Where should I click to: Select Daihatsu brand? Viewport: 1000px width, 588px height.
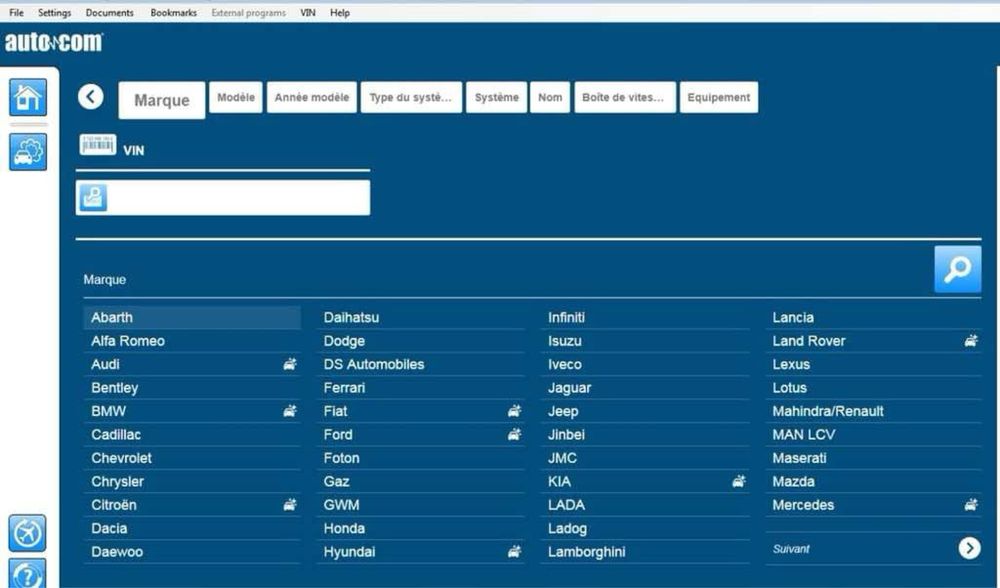tap(421, 318)
